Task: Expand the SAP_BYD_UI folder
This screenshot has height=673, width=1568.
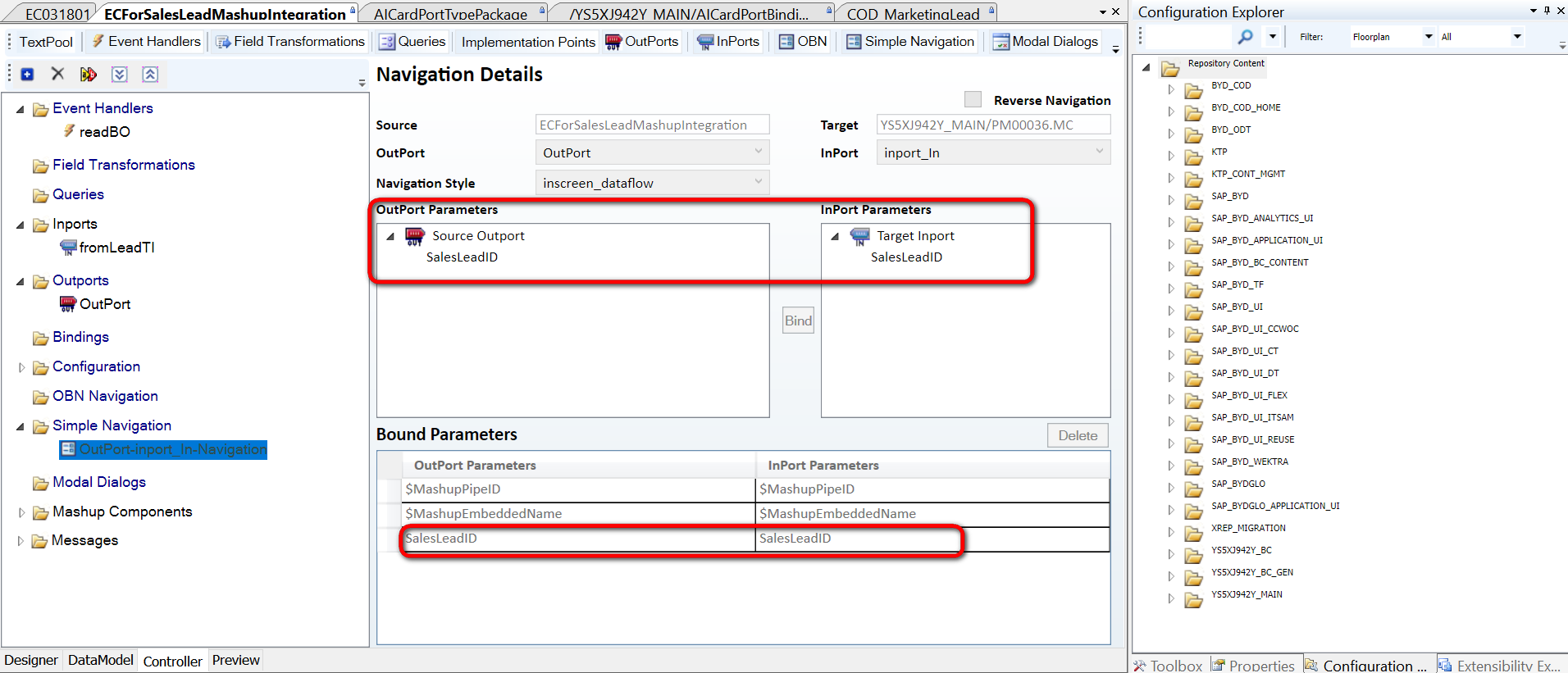Action: tap(1172, 310)
